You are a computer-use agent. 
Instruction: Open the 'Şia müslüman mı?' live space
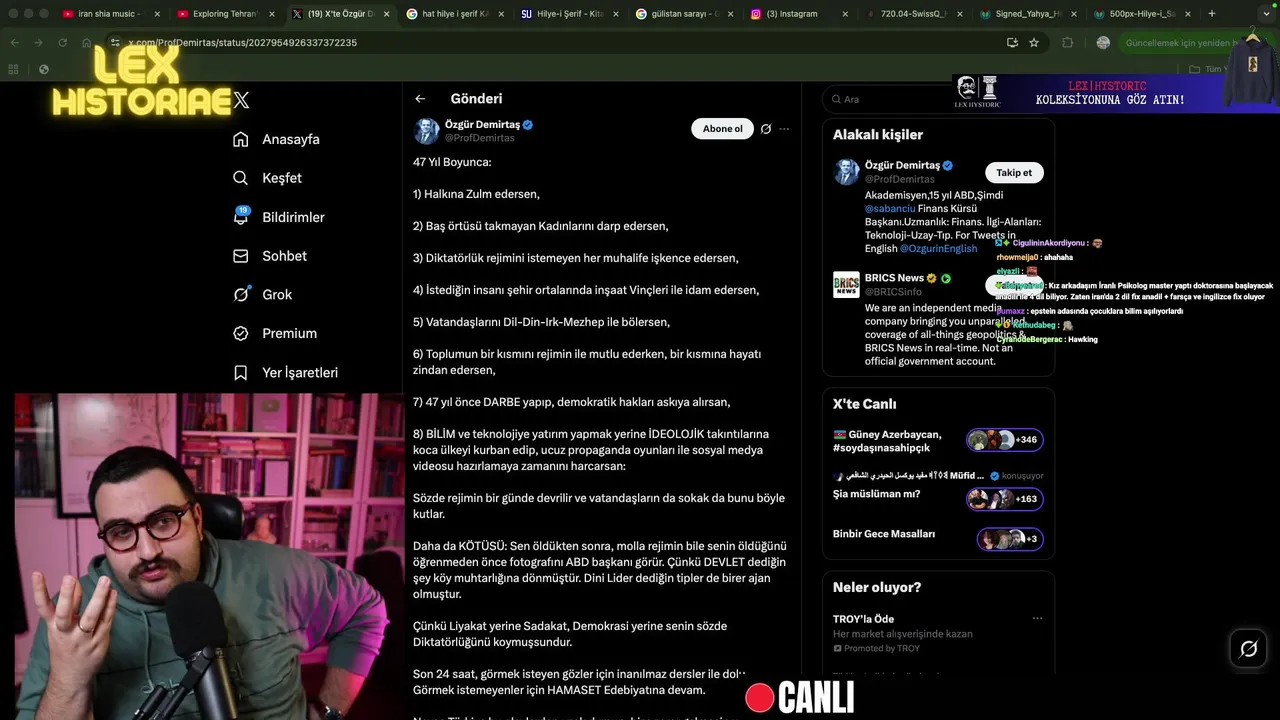tap(876, 494)
